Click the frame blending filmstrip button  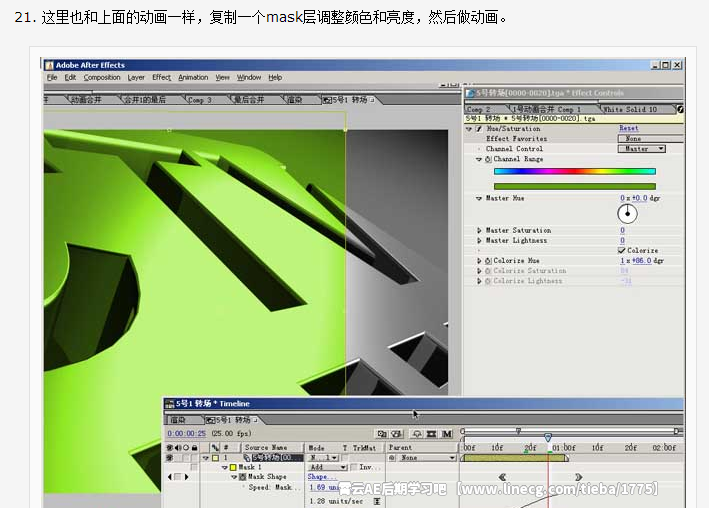tap(431, 434)
